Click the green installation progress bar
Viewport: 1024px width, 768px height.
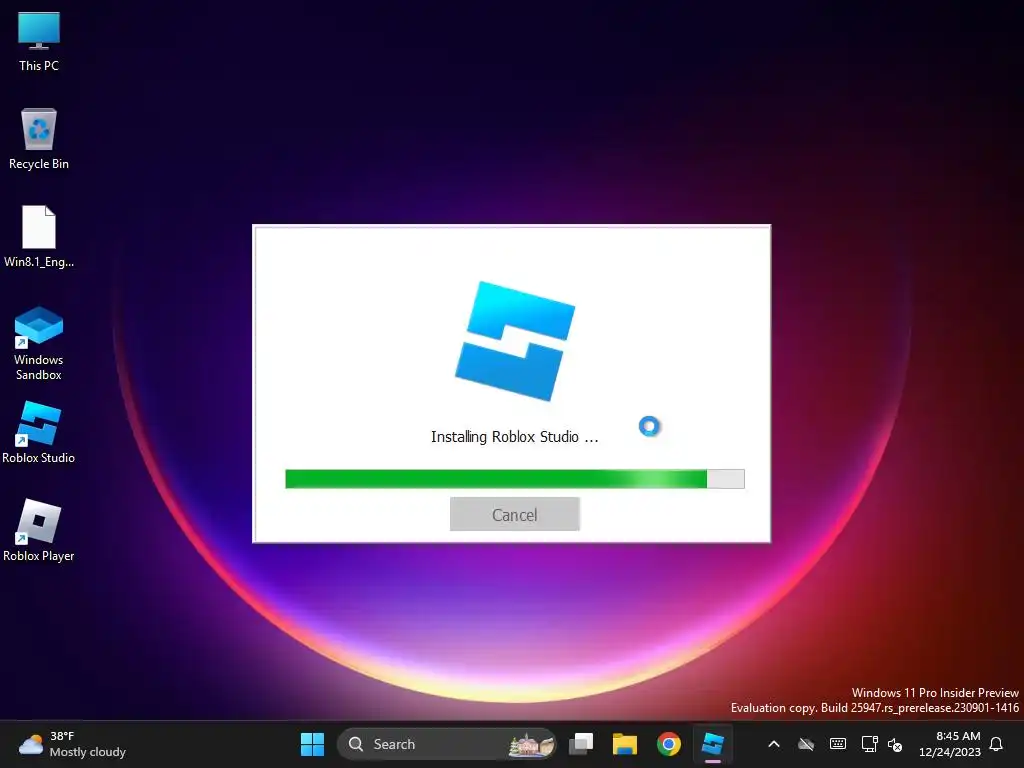click(x=515, y=479)
